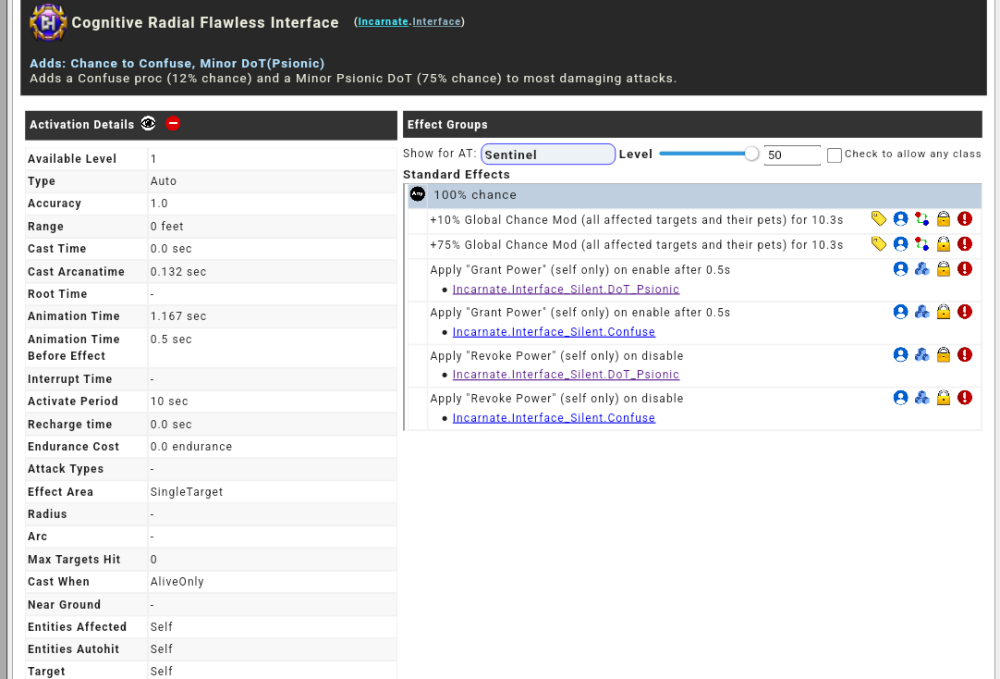Collapse the 100% chance effect group header
Screen dimensions: 1000x679
point(692,195)
